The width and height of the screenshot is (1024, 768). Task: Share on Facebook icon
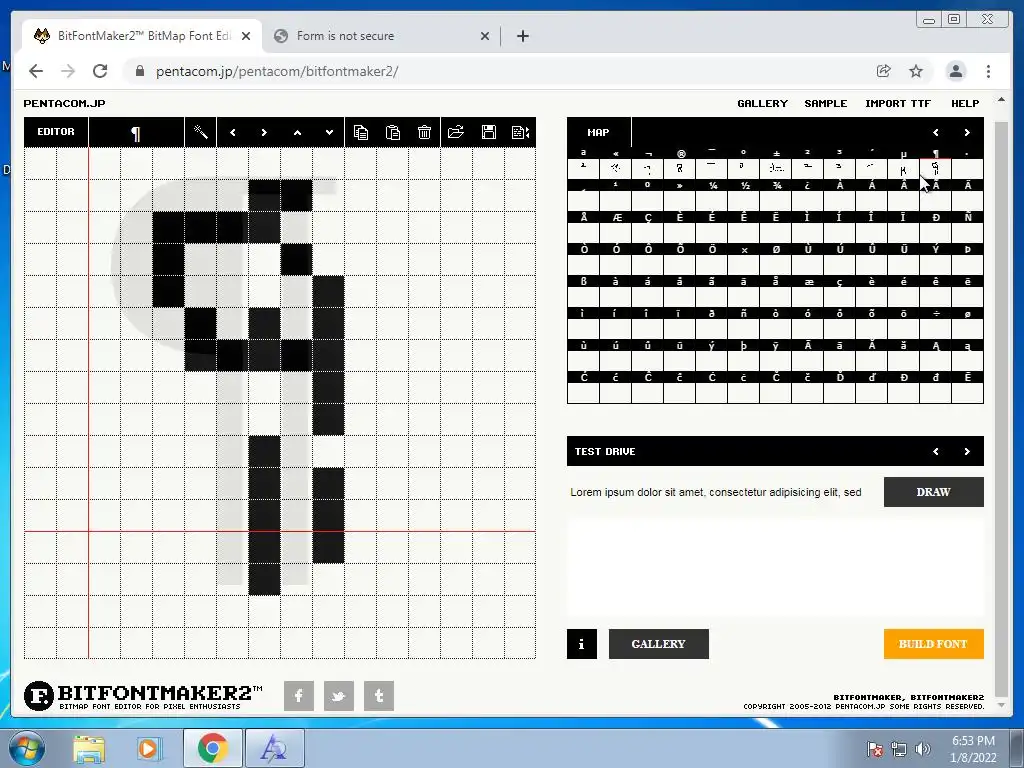pos(299,696)
